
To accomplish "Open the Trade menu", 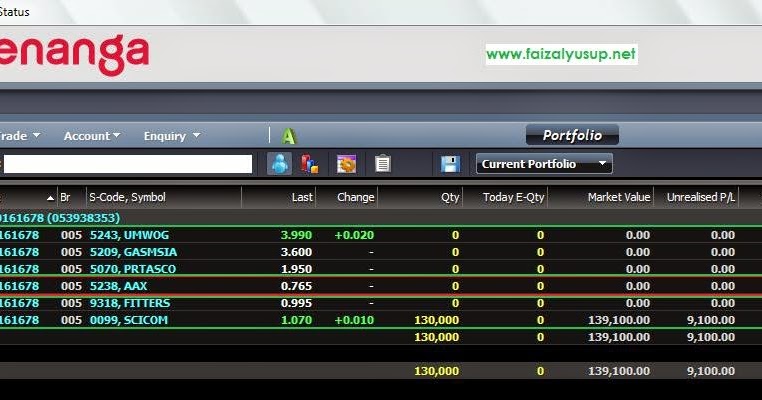I will (19, 136).
